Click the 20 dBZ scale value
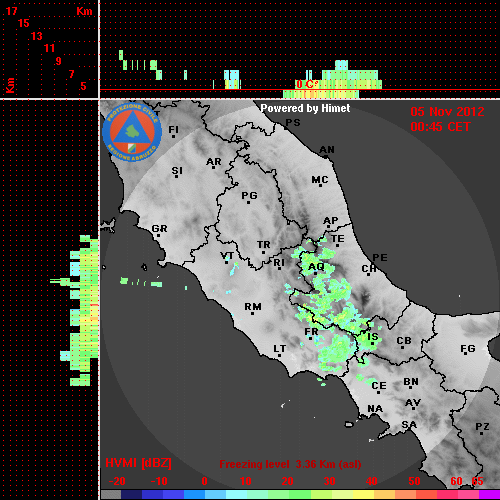This screenshot has height=500, width=500. 287,481
